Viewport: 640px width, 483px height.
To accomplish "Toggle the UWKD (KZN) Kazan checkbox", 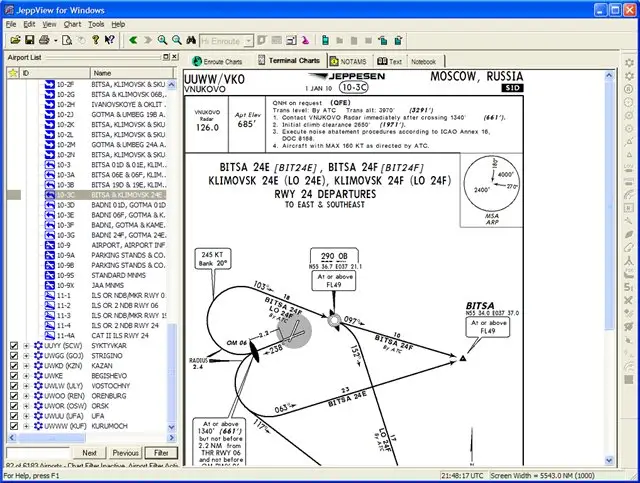I will coord(14,366).
